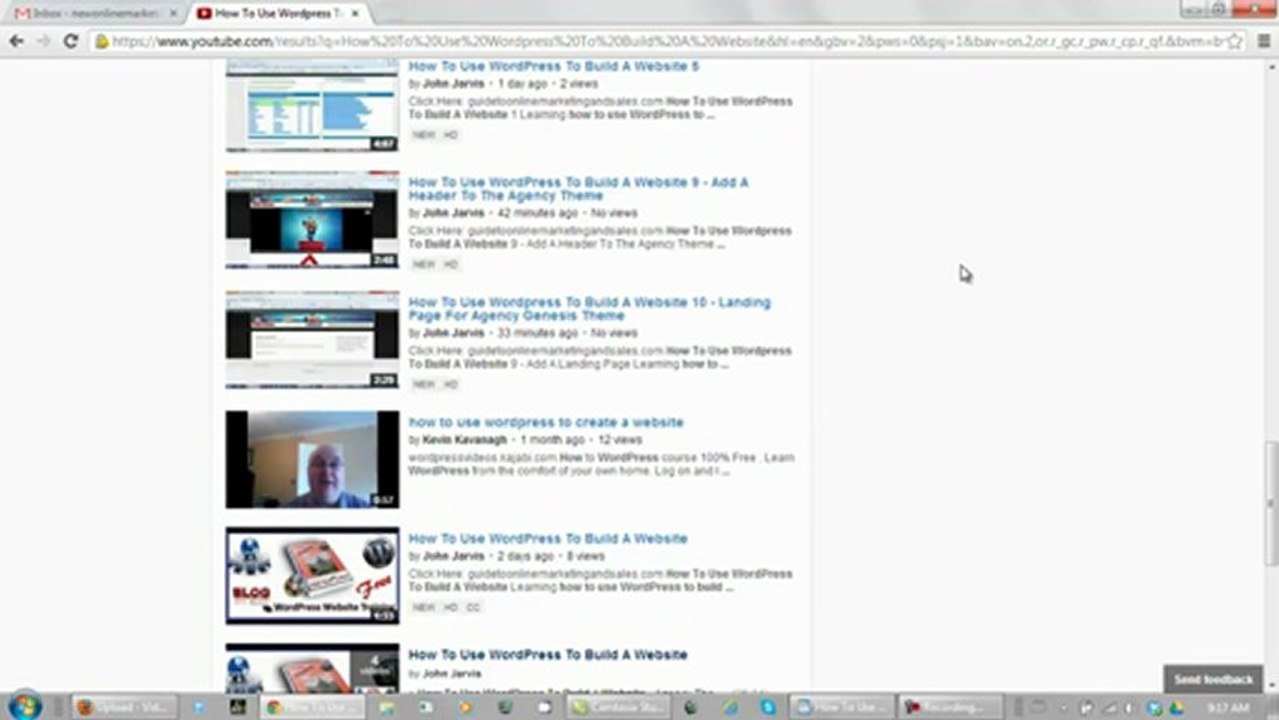Click the address bar URL field
This screenshot has width=1279, height=720.
tap(660, 41)
